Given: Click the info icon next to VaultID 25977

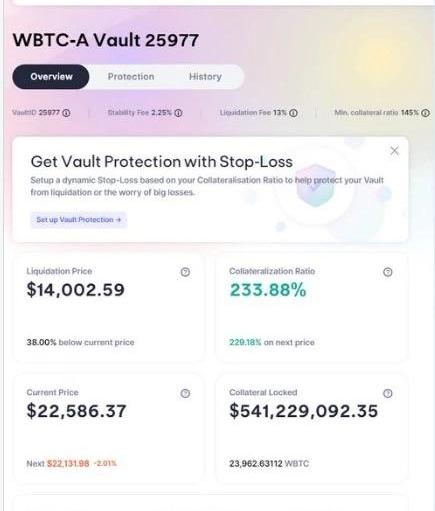Looking at the screenshot, I should (66, 113).
